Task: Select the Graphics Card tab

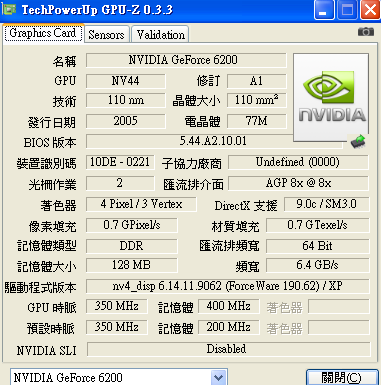Action: [43, 33]
